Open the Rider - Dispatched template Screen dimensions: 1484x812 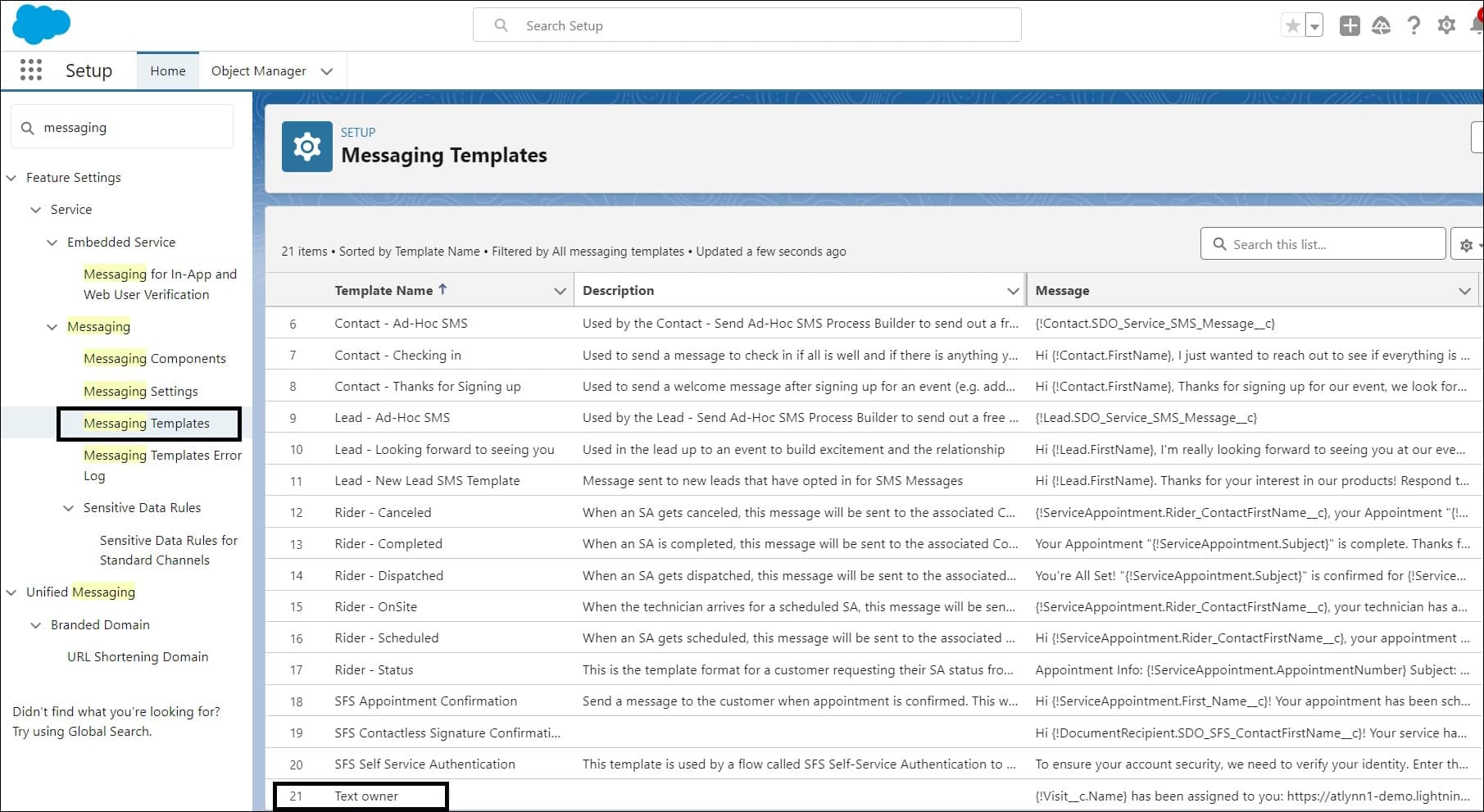coord(388,576)
